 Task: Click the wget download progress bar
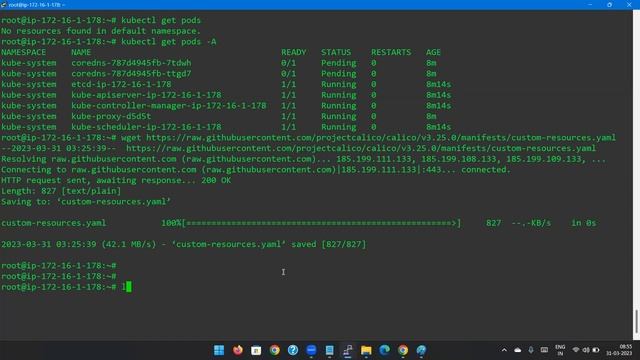(x=322, y=223)
